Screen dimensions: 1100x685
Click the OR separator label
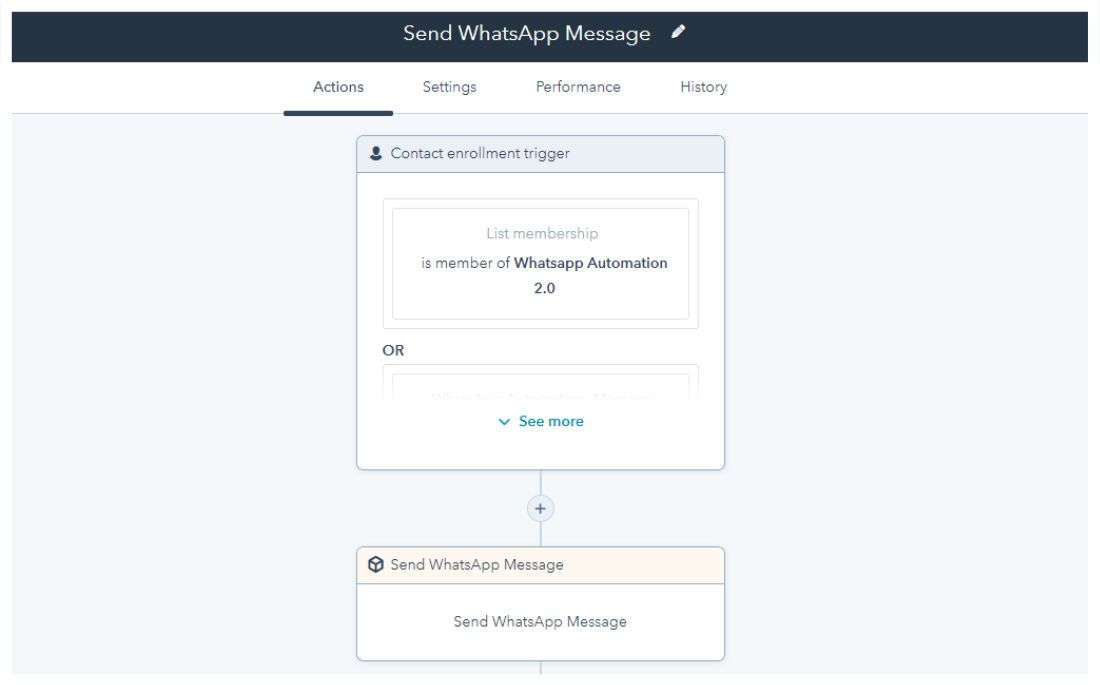pyautogui.click(x=393, y=350)
